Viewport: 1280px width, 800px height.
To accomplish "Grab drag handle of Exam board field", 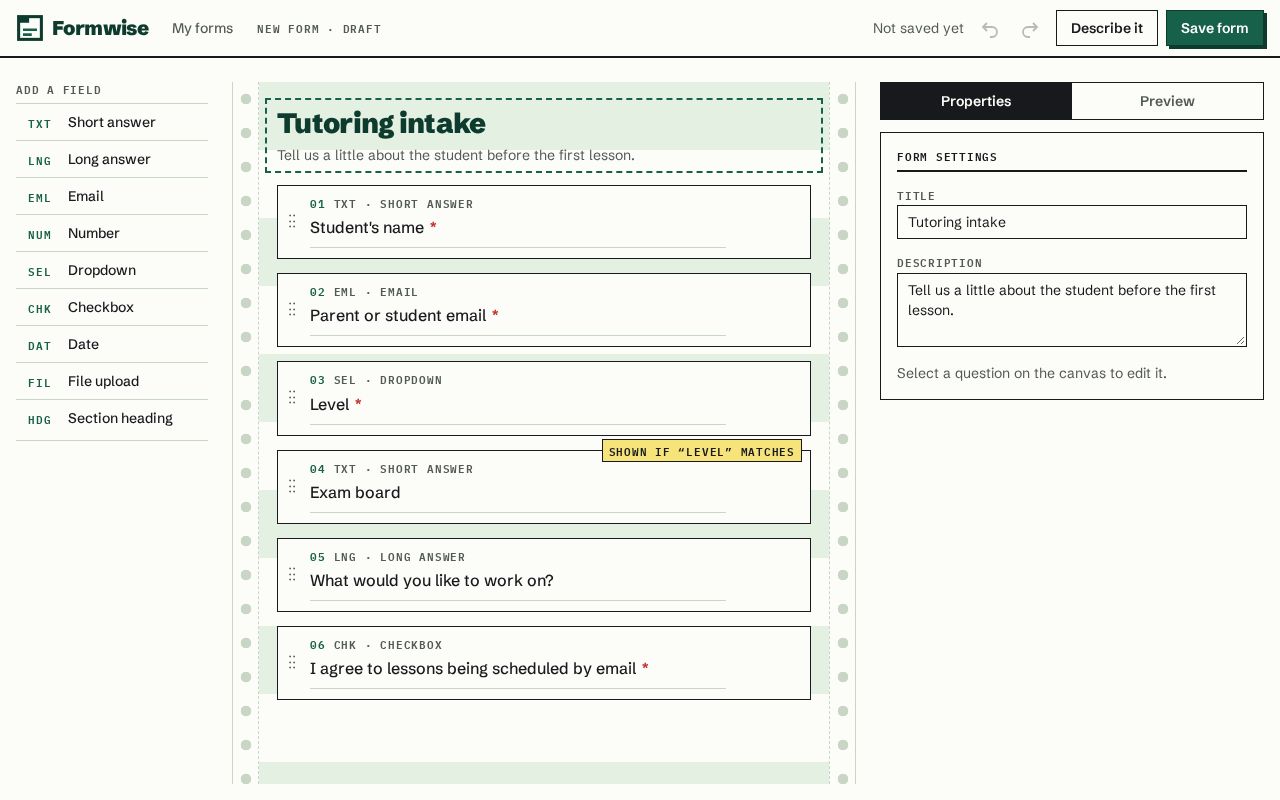I will [292, 486].
